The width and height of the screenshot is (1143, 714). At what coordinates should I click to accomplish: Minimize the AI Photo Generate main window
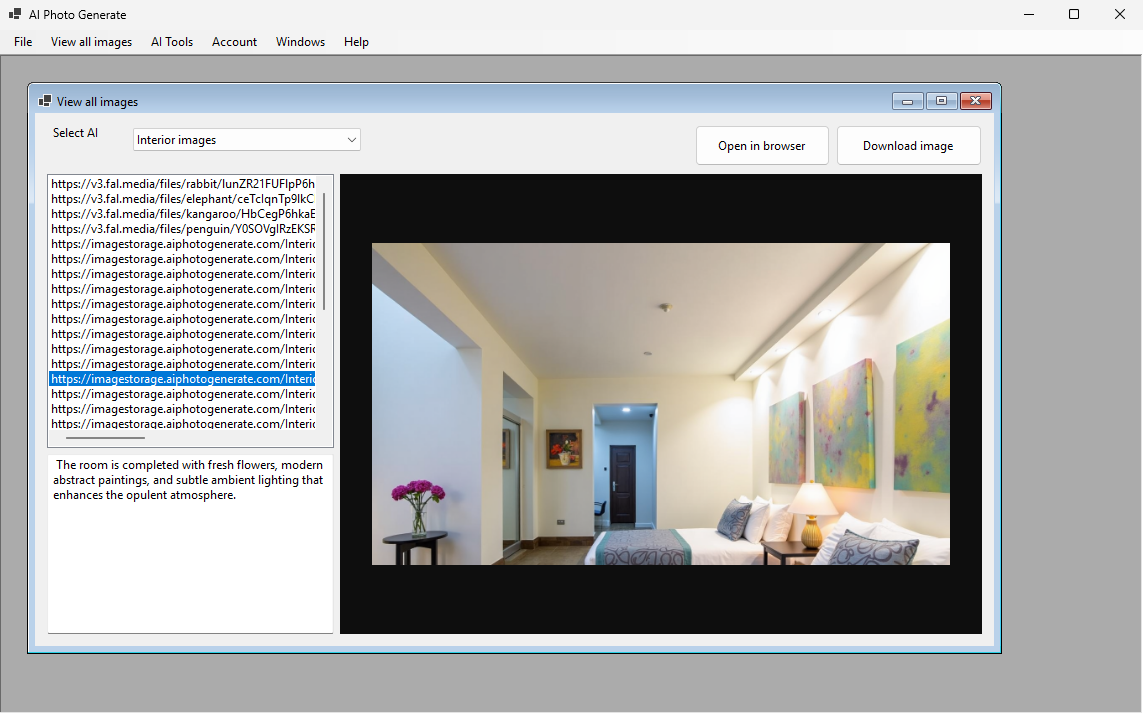pos(1029,14)
